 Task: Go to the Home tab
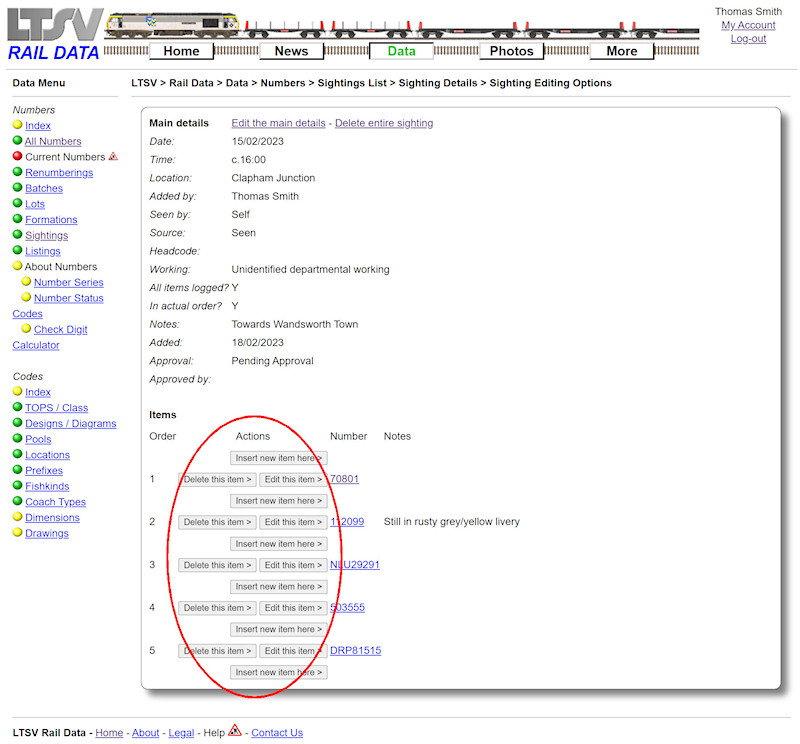(x=181, y=50)
